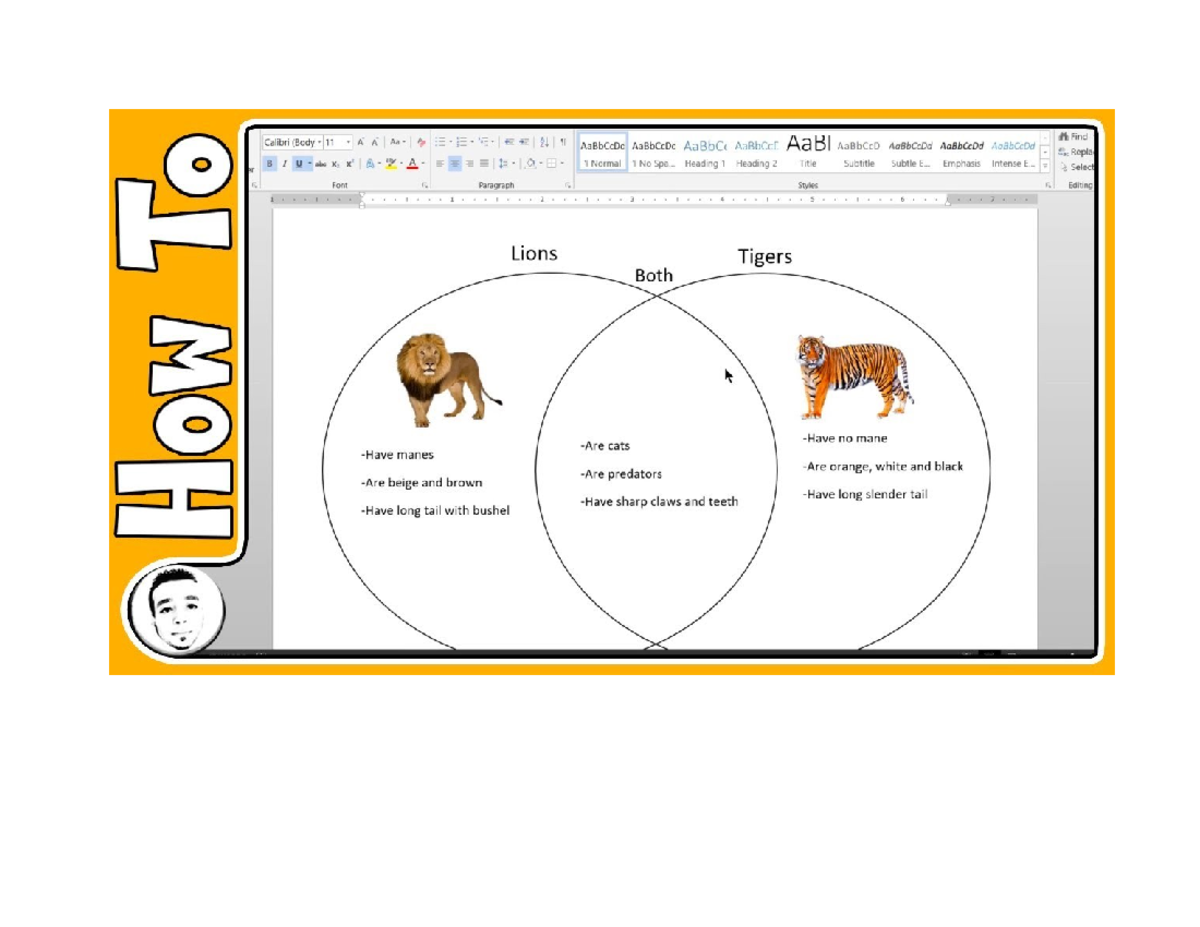1200x927 pixels.
Task: Apply the Subtitle style
Action: [x=859, y=152]
